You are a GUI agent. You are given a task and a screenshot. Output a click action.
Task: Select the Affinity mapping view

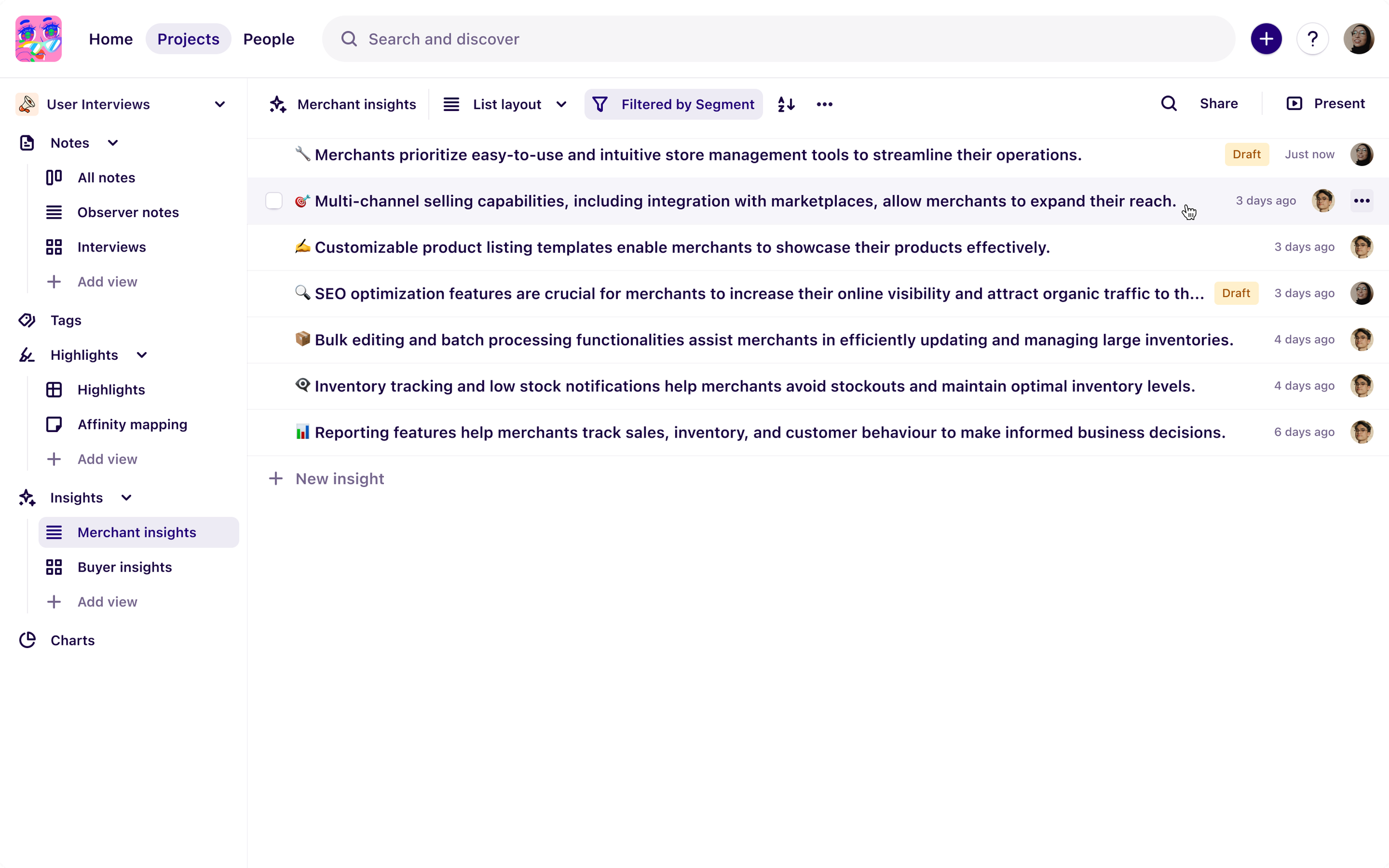pos(132,424)
